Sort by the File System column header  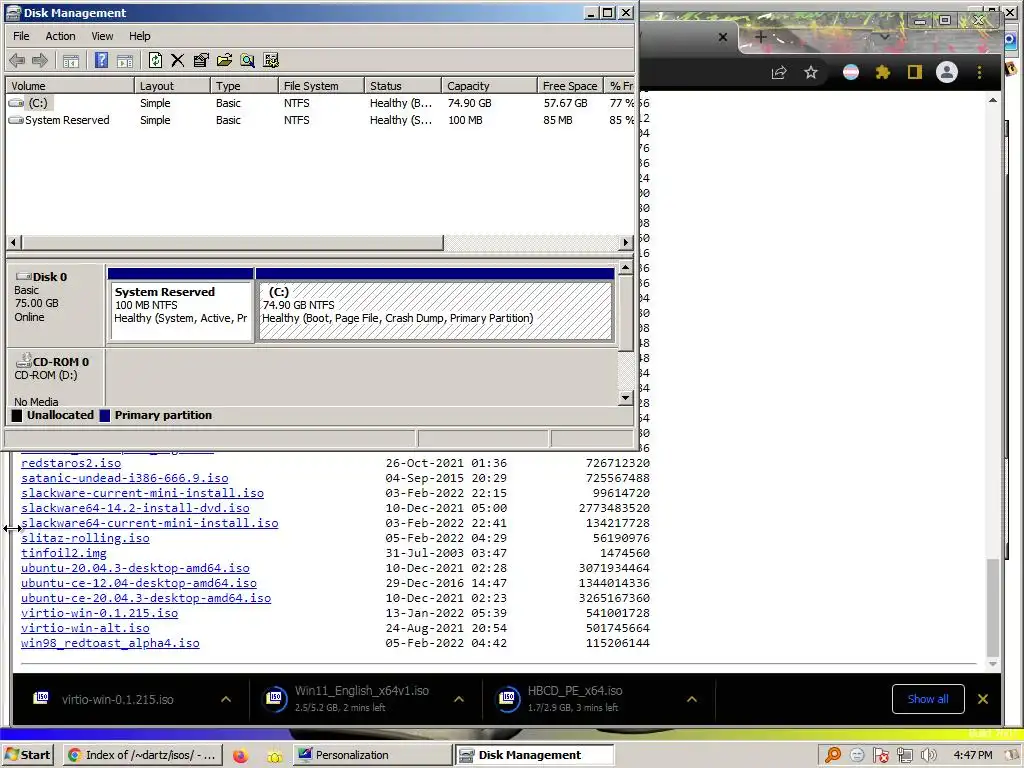coord(321,86)
